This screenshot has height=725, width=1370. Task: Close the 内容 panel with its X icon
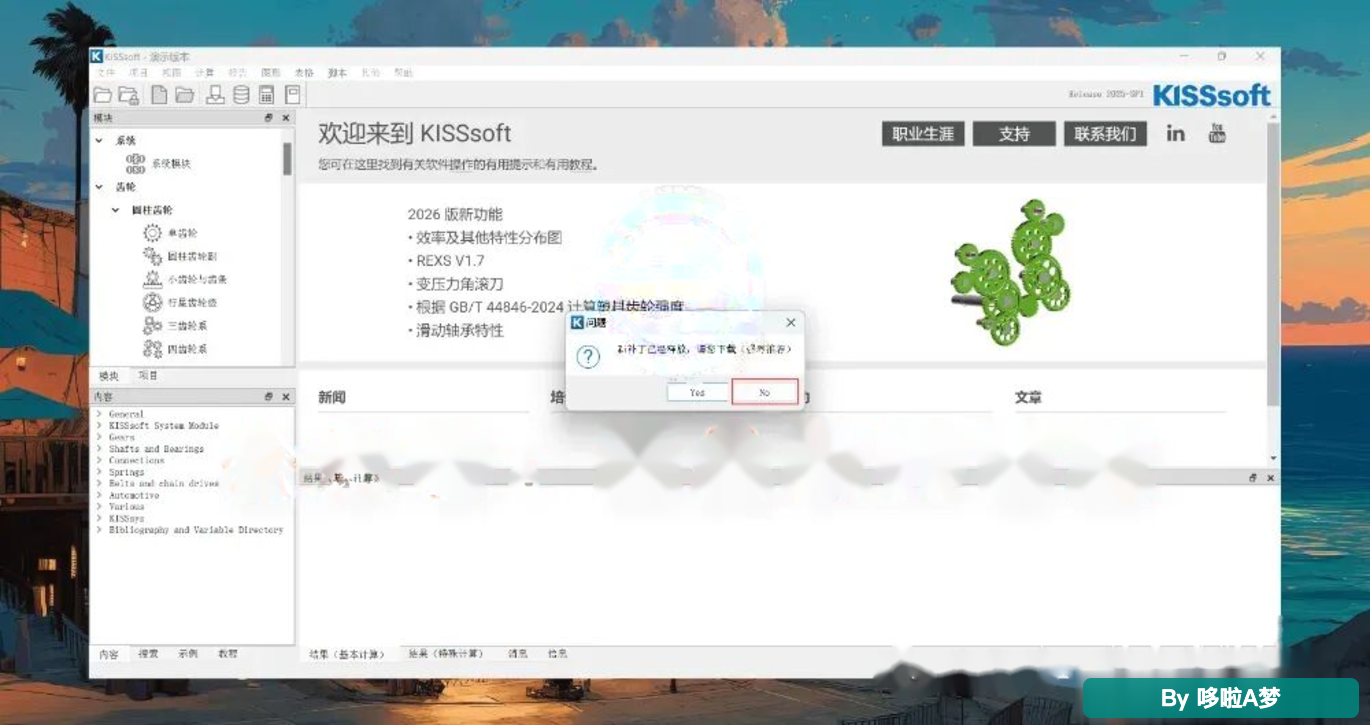(285, 397)
